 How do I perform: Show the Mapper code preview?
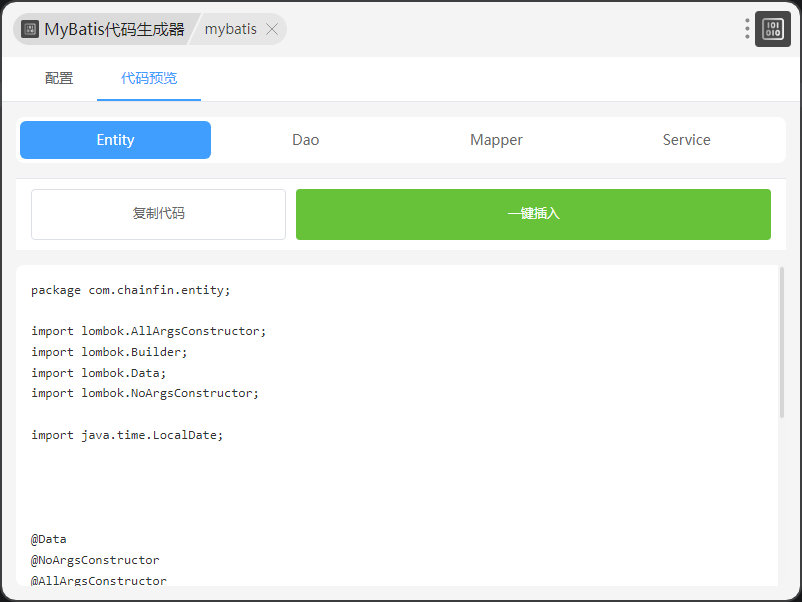[x=496, y=140]
